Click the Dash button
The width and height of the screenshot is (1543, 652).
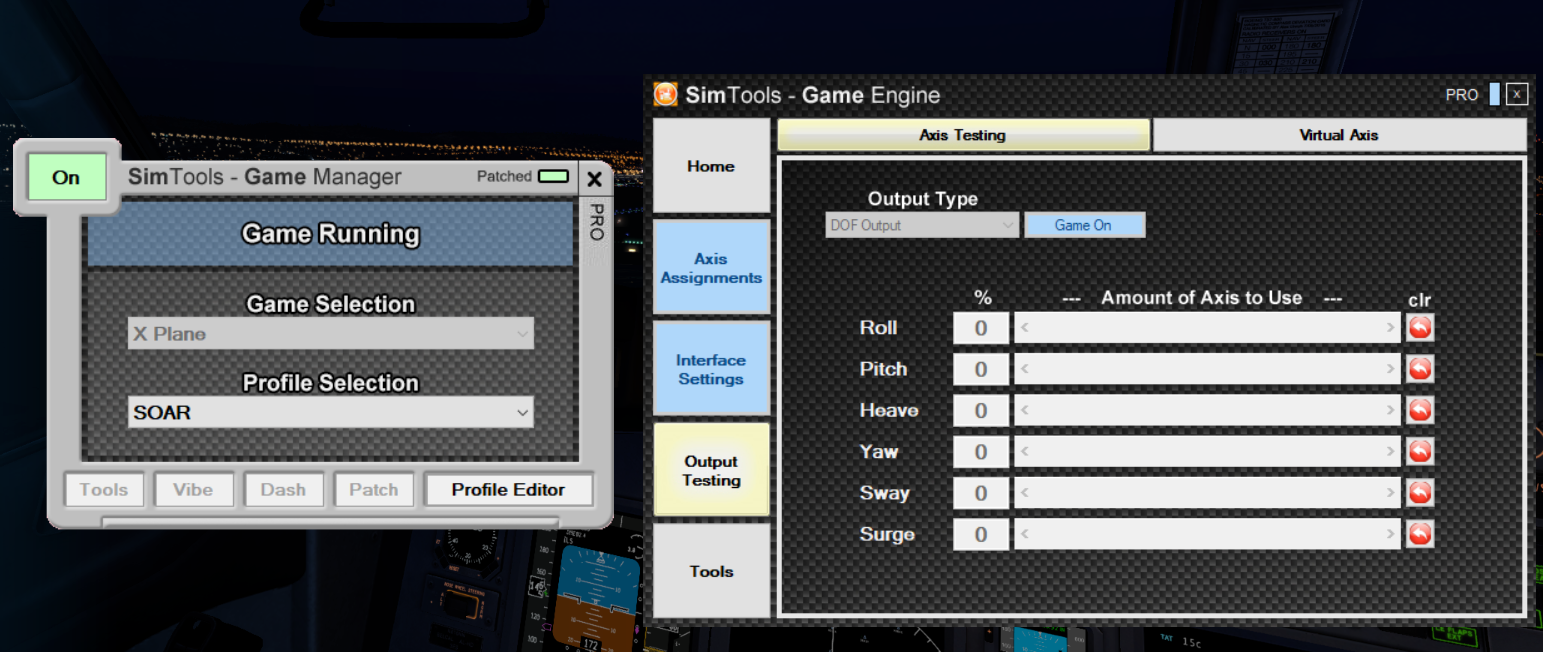(x=283, y=490)
